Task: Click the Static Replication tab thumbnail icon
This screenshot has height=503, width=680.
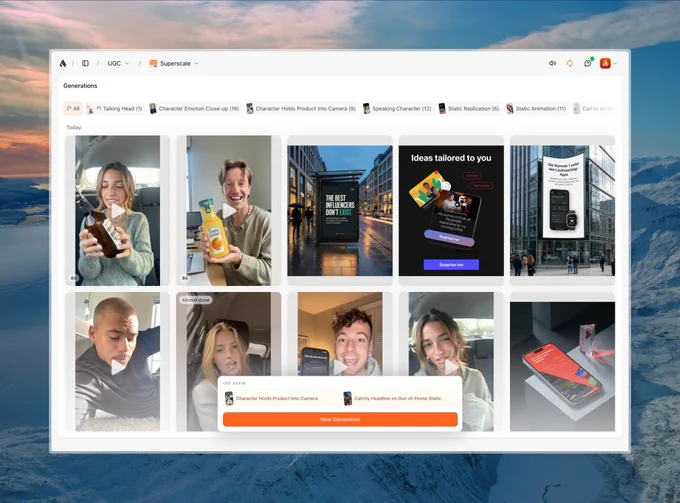Action: pos(442,108)
